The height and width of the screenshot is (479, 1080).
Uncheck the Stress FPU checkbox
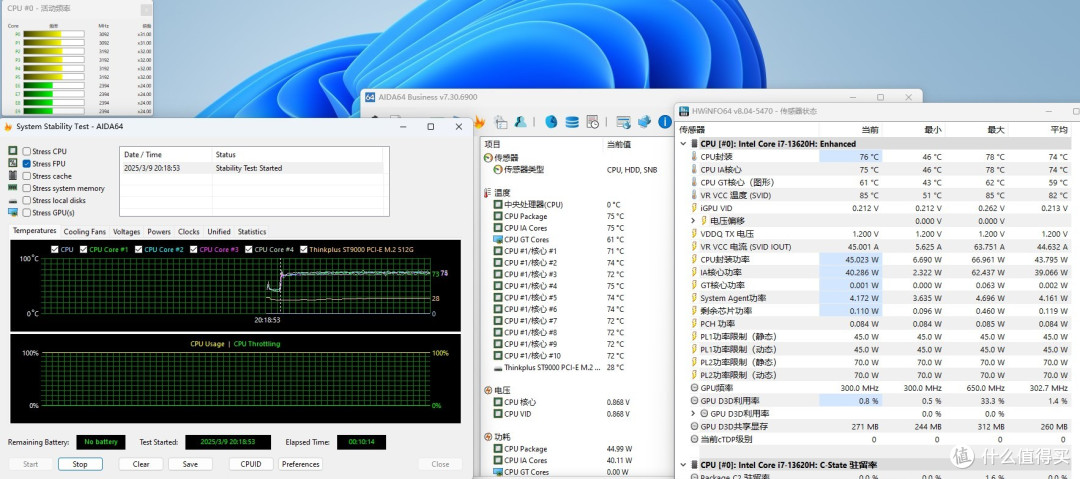(26, 163)
